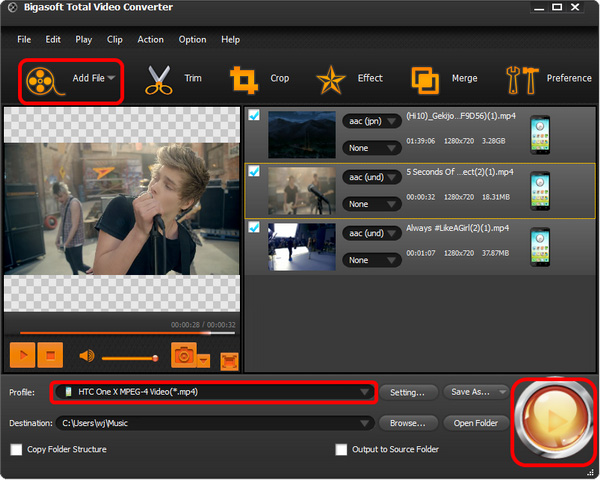Expand the Destination path dropdown
The height and width of the screenshot is (480, 600).
(364, 423)
